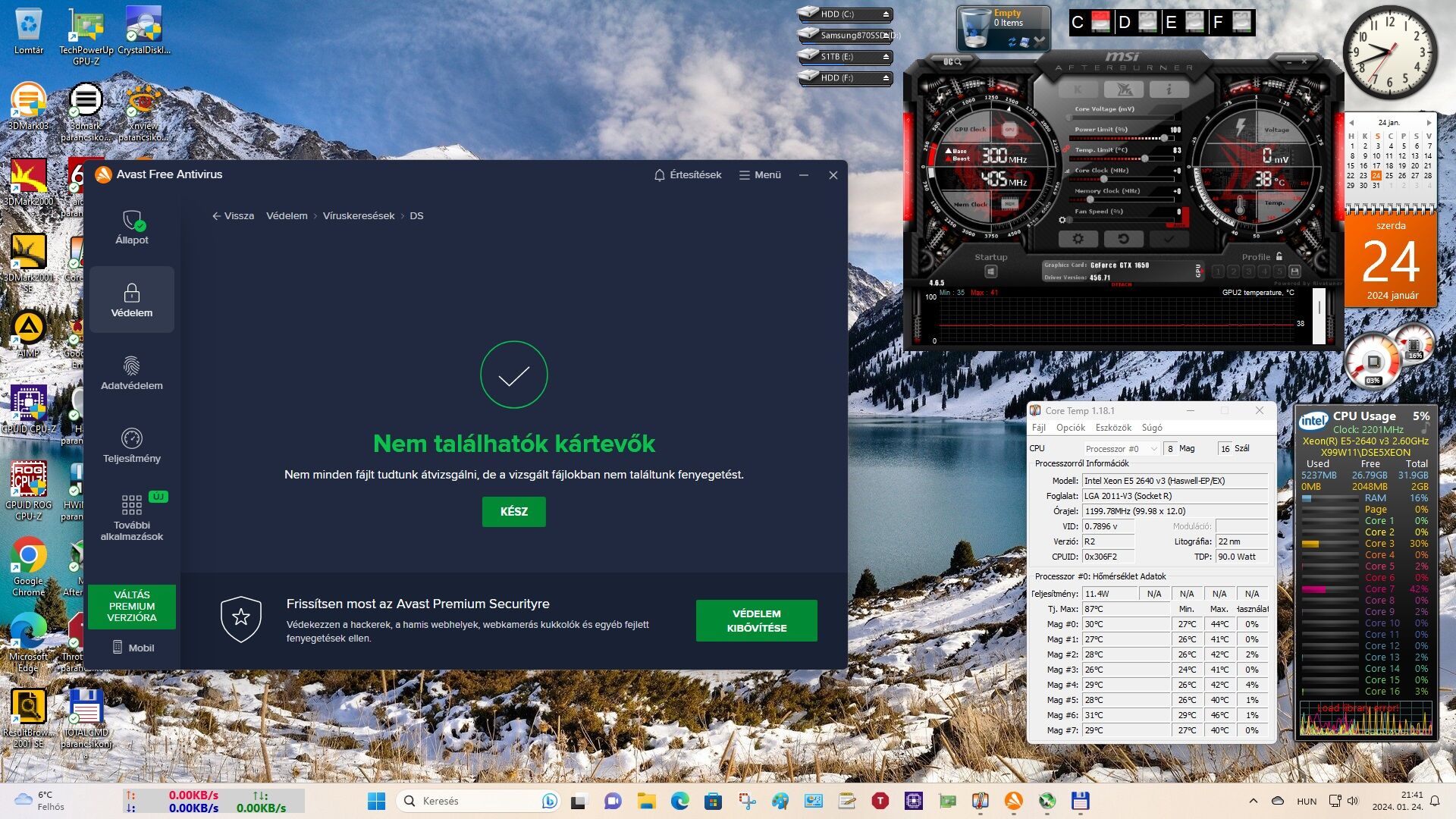Open File Explorer from the taskbar
1456x819 pixels.
click(x=646, y=801)
